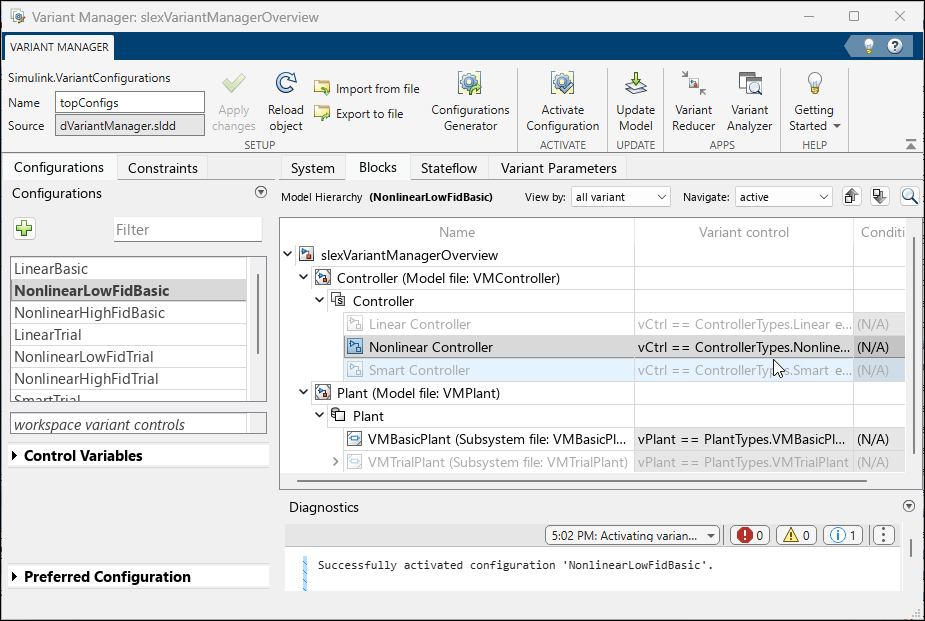Click the configurations list scrollbar

click(258, 314)
